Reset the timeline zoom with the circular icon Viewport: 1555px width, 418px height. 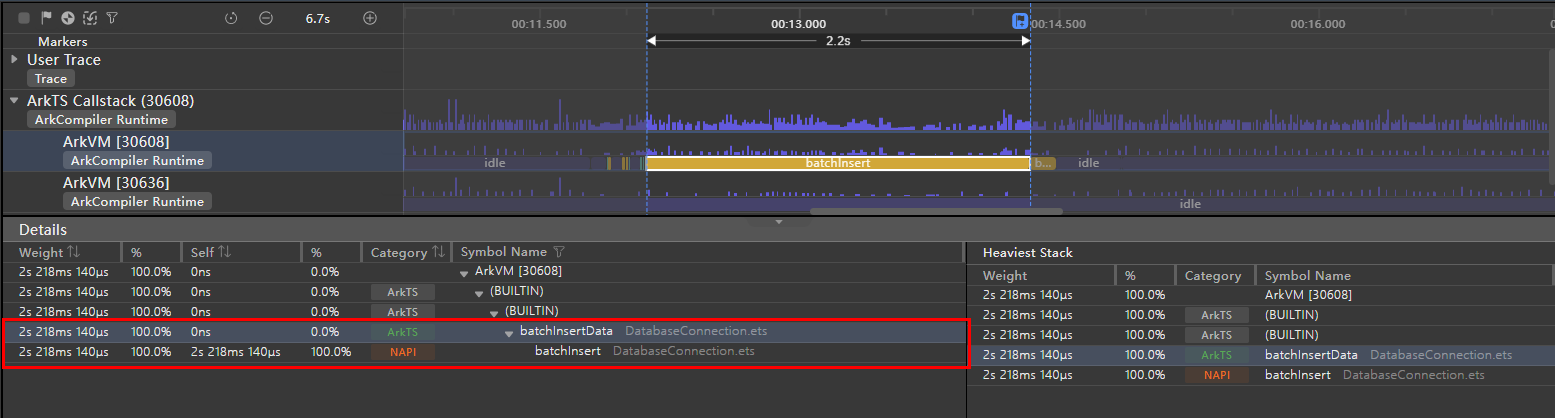click(x=231, y=18)
